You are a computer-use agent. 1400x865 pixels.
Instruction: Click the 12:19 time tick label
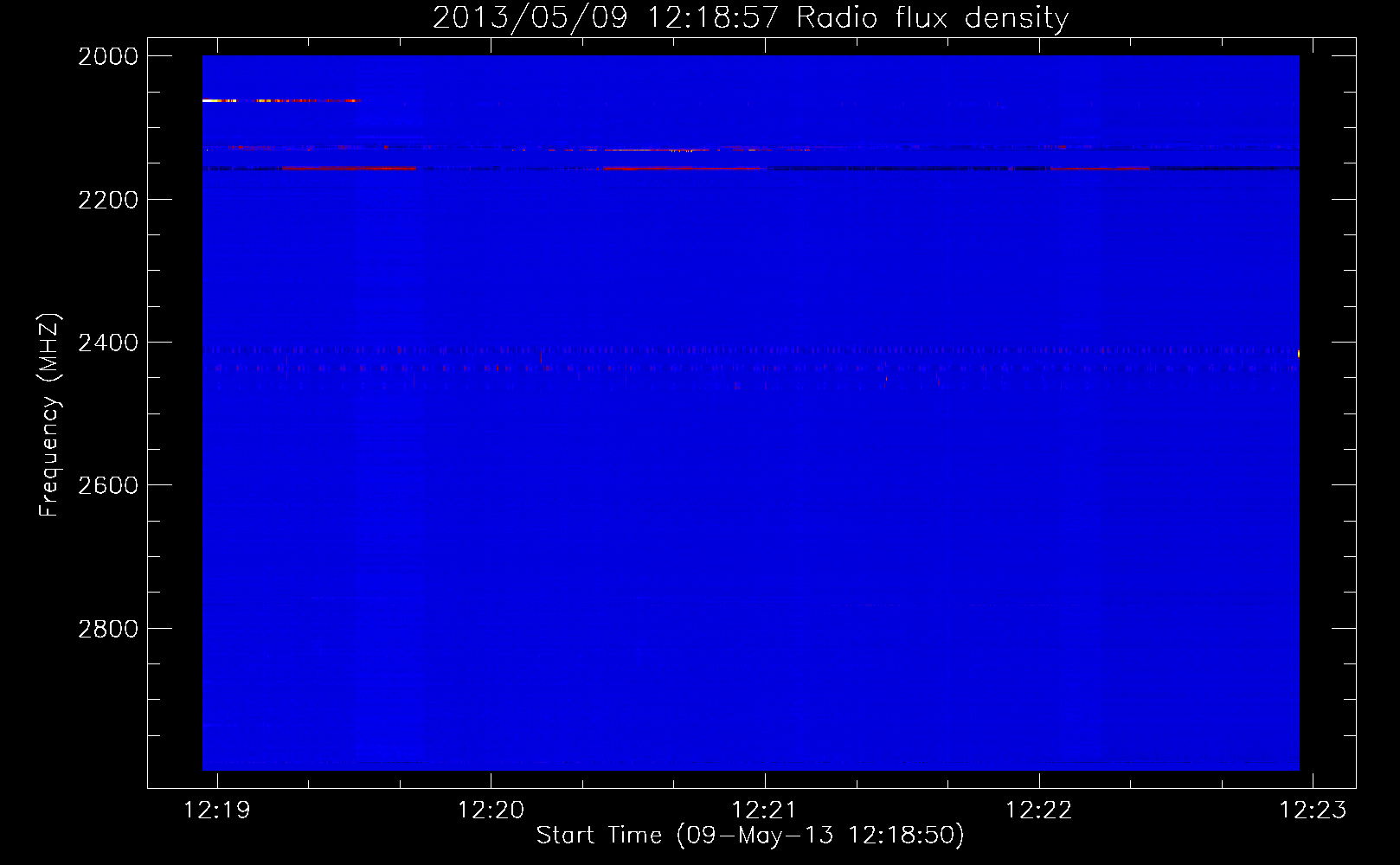point(217,810)
